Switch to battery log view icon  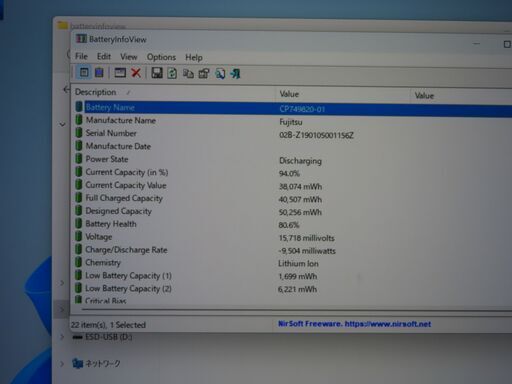99,72
